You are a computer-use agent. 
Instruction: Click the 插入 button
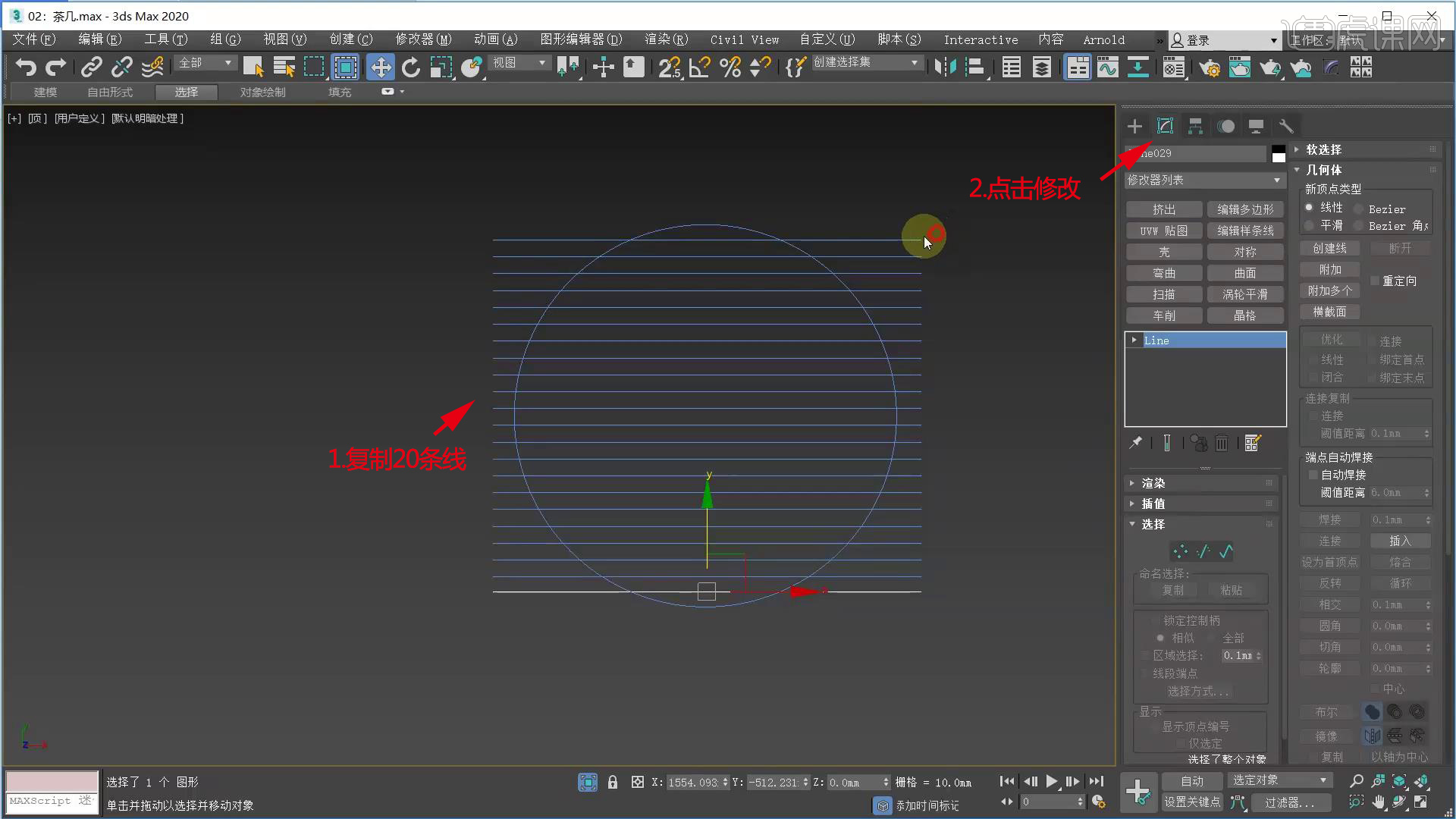coord(1400,541)
